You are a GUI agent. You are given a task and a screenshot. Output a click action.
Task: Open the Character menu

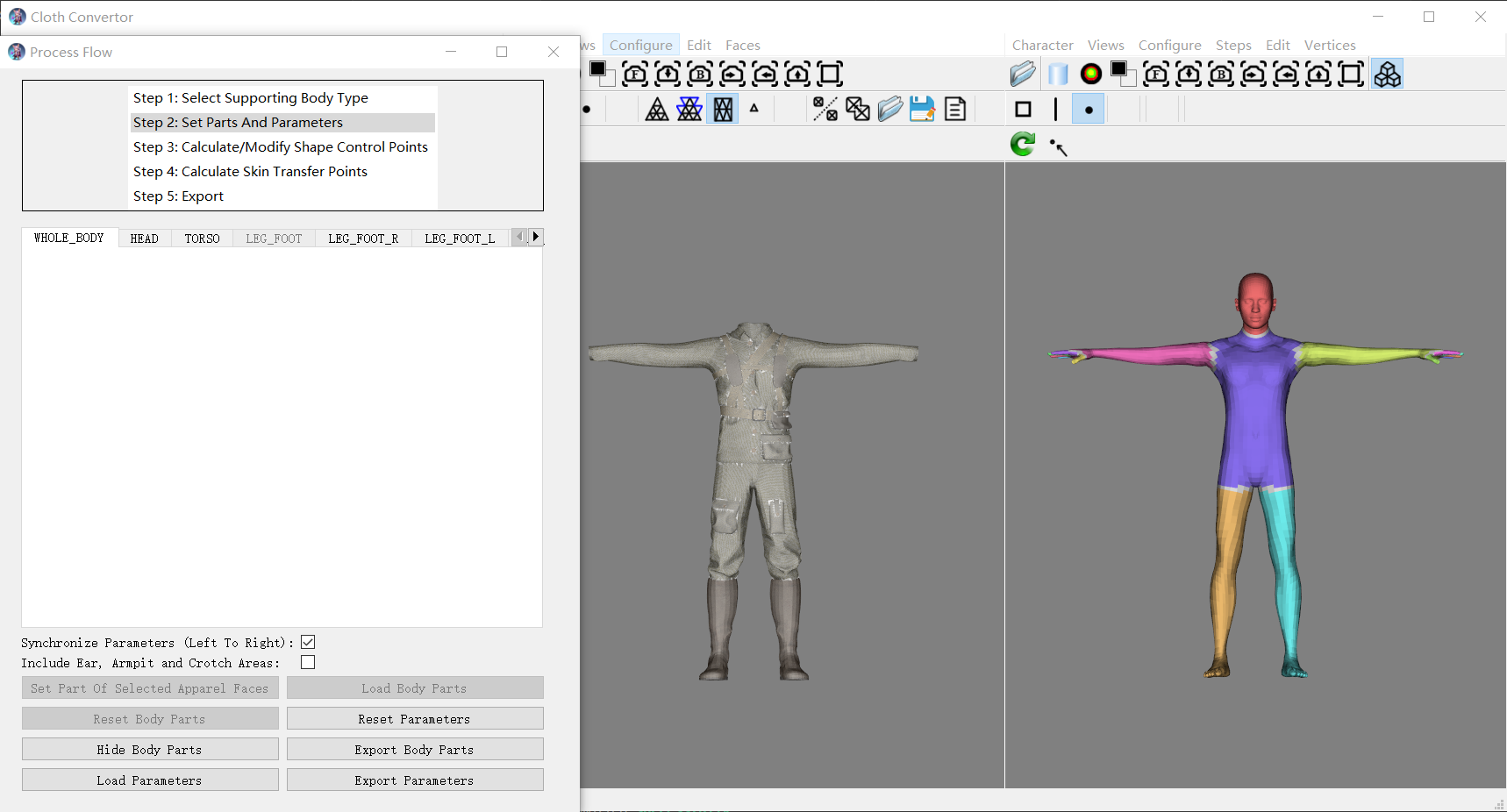click(1042, 45)
